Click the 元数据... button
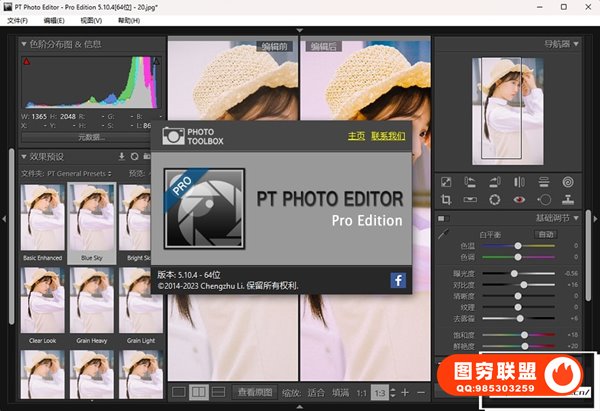The height and width of the screenshot is (411, 600). click(x=91, y=137)
